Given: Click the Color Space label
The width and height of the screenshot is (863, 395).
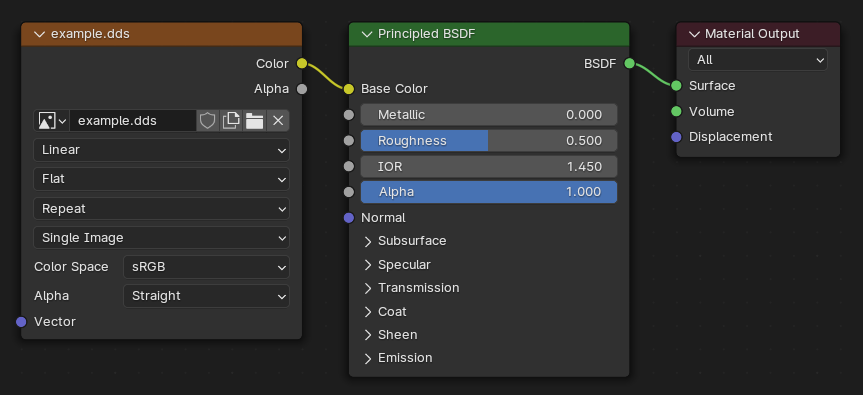Looking at the screenshot, I should (x=71, y=267).
